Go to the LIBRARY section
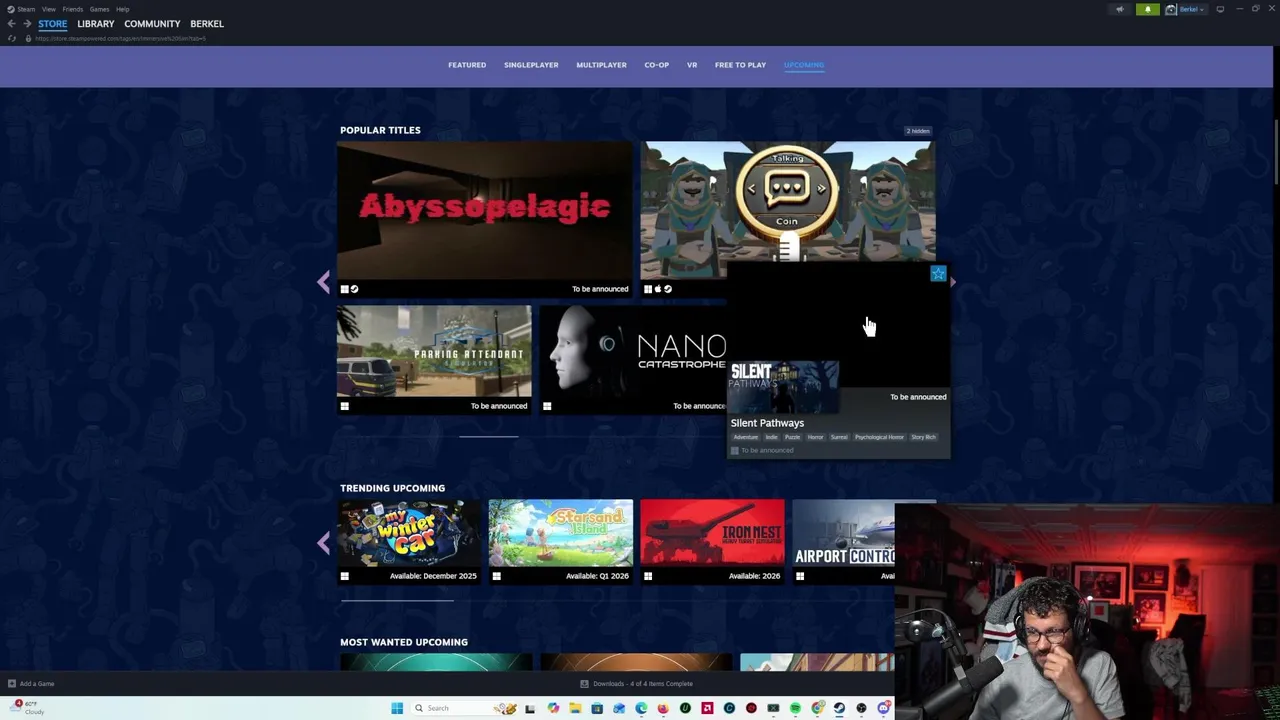 click(x=96, y=24)
